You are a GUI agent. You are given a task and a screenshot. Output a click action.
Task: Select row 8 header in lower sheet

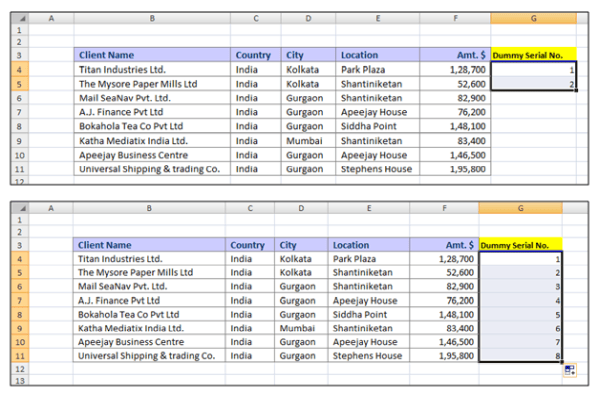(20, 314)
